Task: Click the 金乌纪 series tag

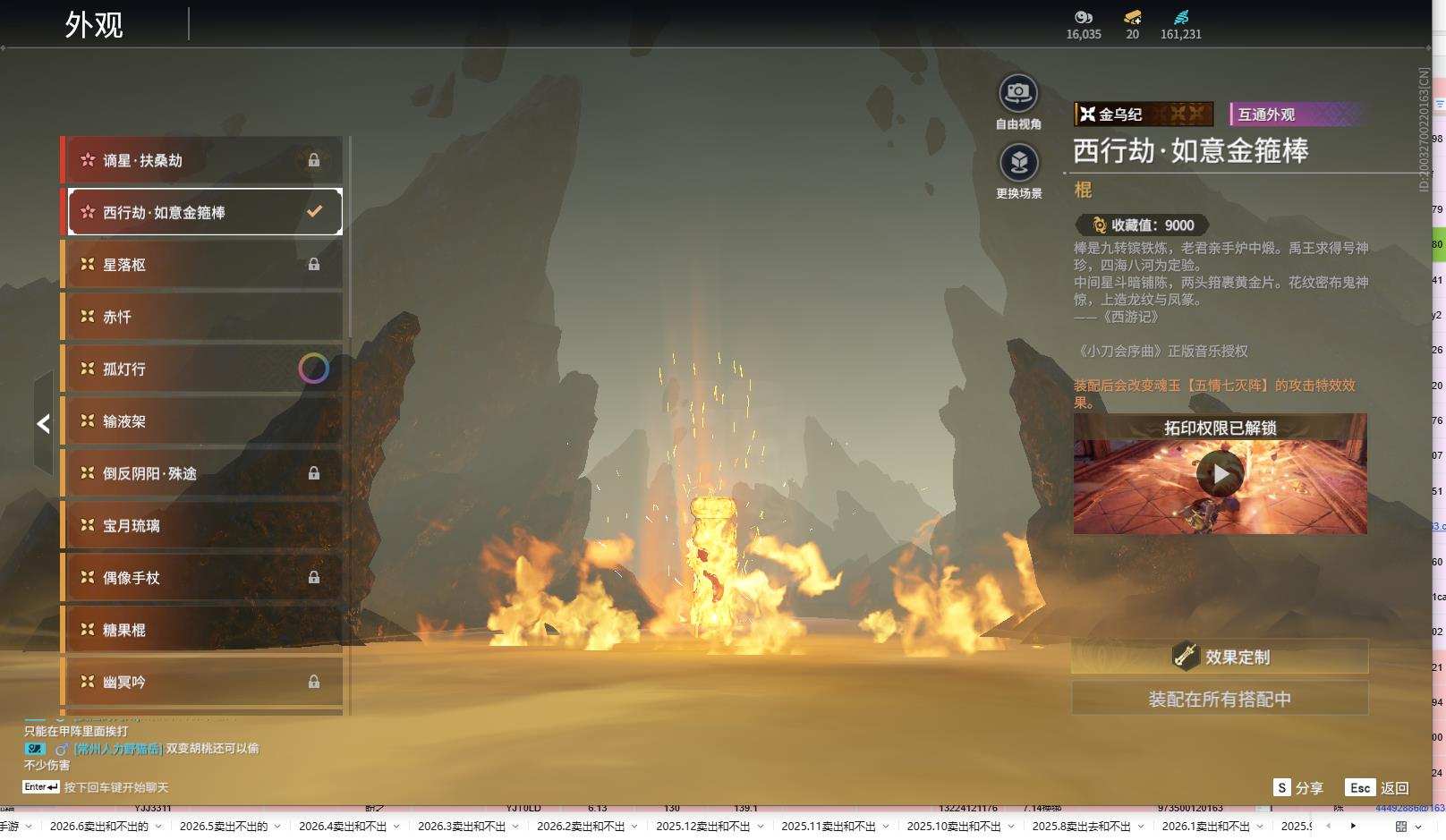Action: point(1144,115)
